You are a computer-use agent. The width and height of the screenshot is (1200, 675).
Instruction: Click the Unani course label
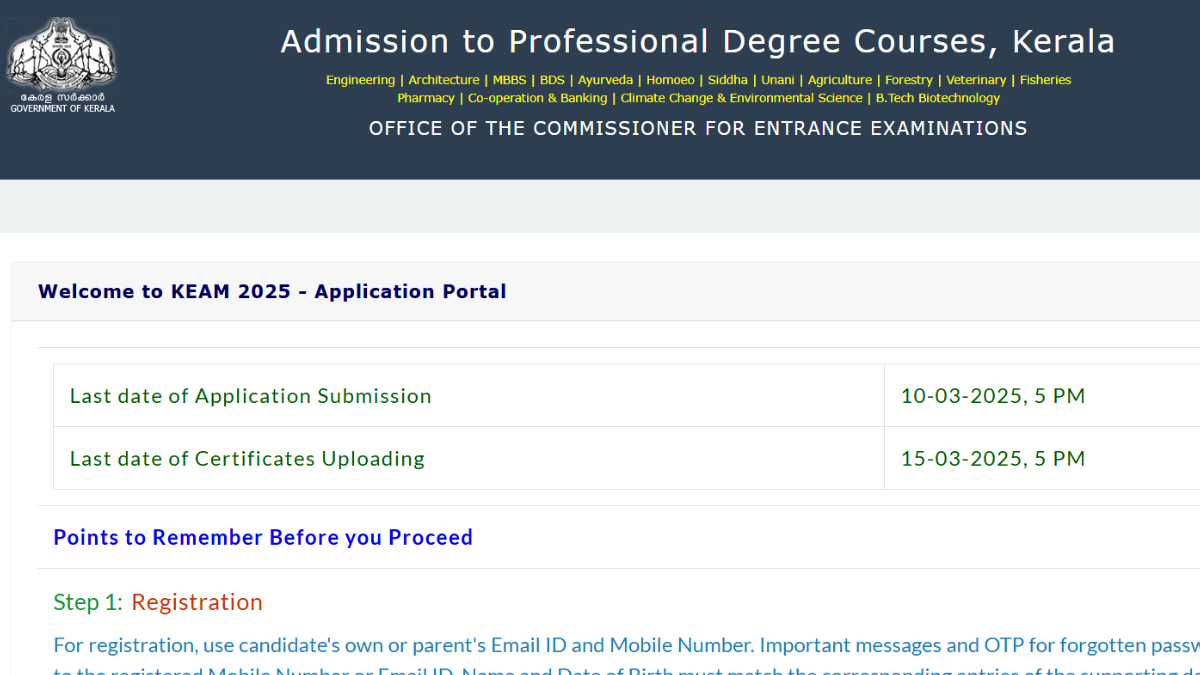(x=778, y=80)
